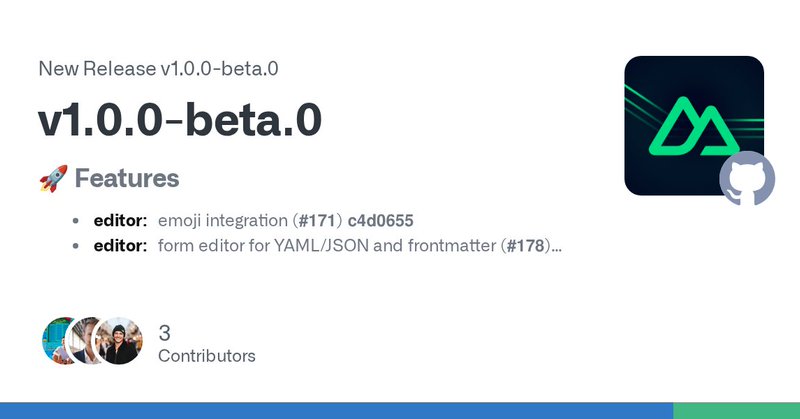Select the form editor YAML/JSON entry
The image size is (800, 419).
328,245
